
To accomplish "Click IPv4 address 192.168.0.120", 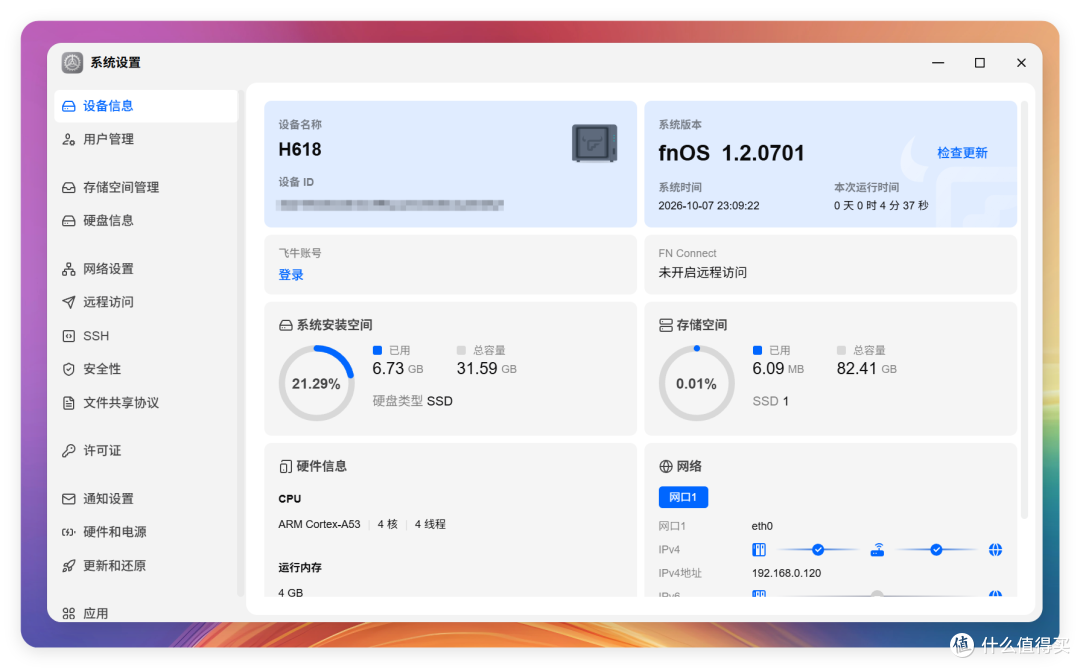I will tap(786, 573).
